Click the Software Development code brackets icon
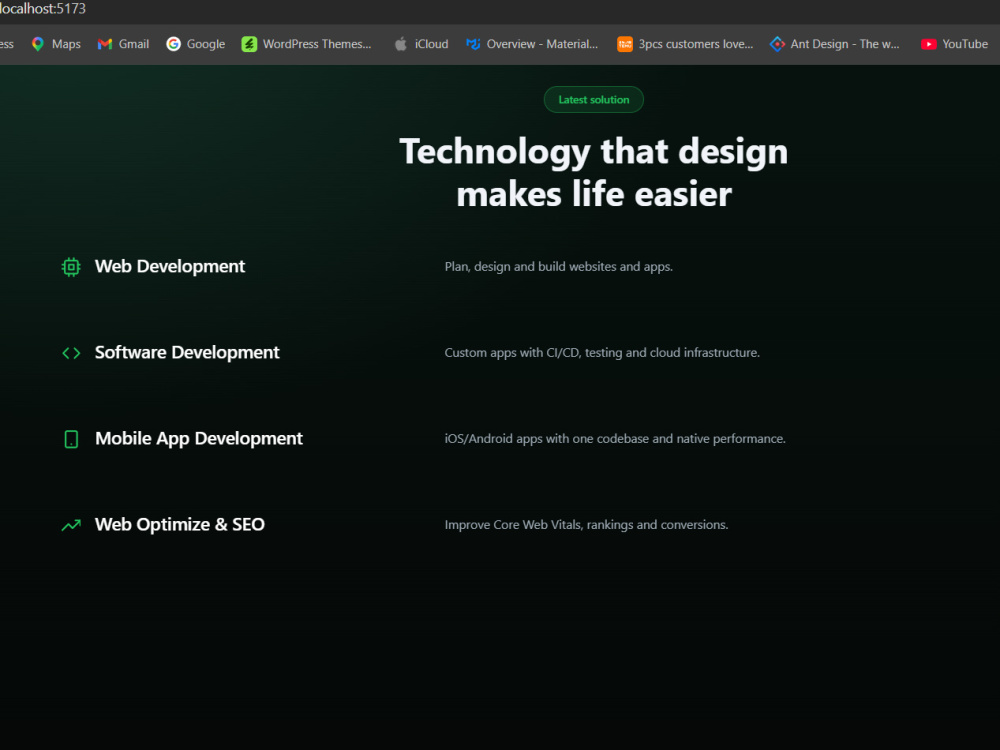Viewport: 1000px width, 750px height. tap(71, 353)
